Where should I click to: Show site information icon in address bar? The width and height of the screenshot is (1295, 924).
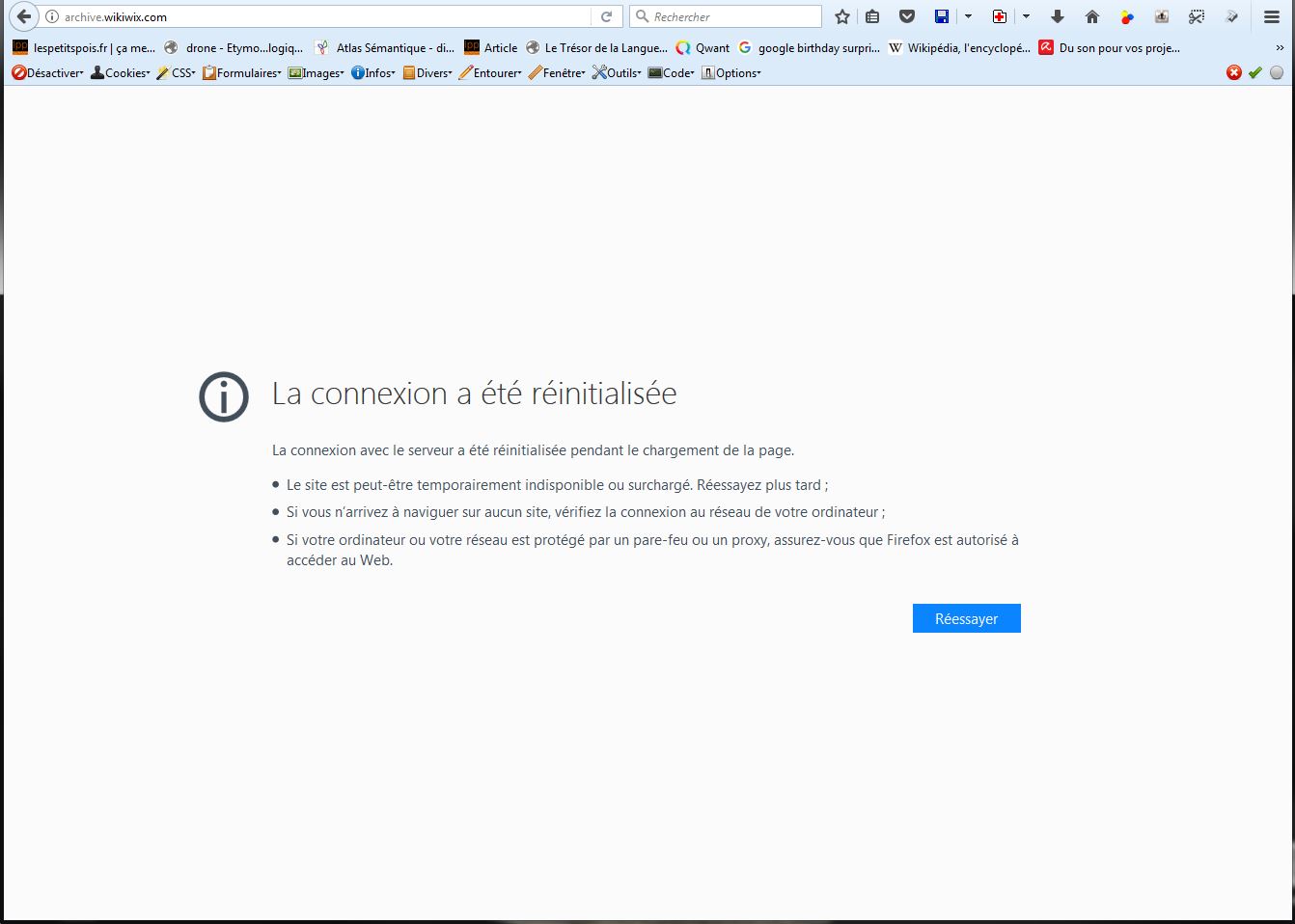pyautogui.click(x=52, y=16)
